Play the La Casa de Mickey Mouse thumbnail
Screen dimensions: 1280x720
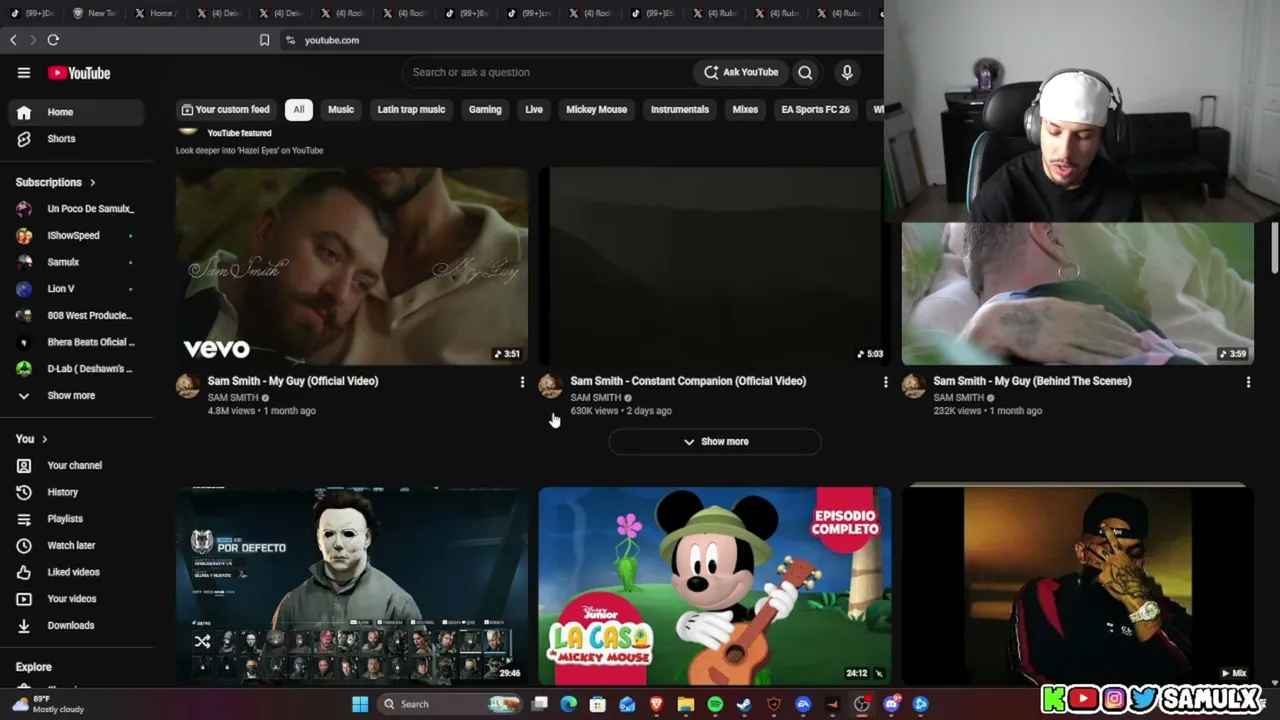pos(715,586)
